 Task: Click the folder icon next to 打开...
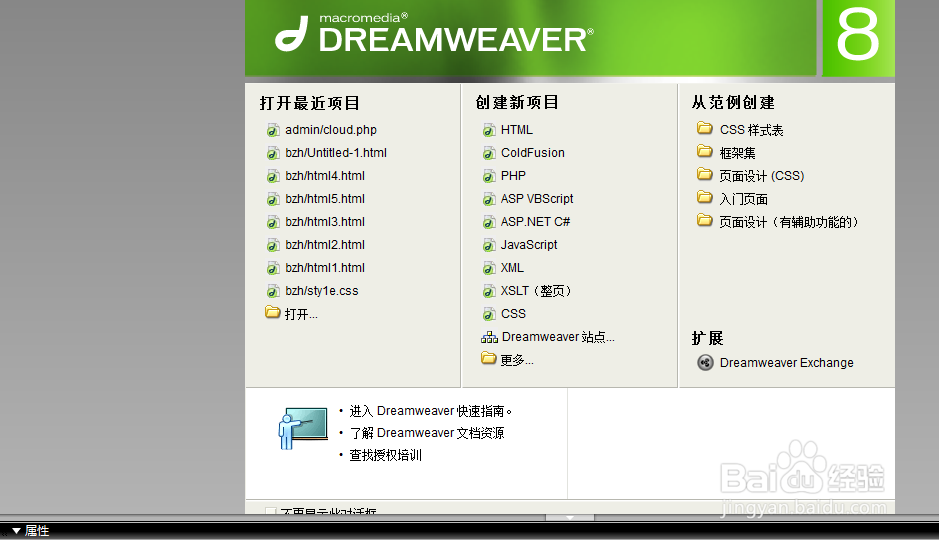pos(272,313)
